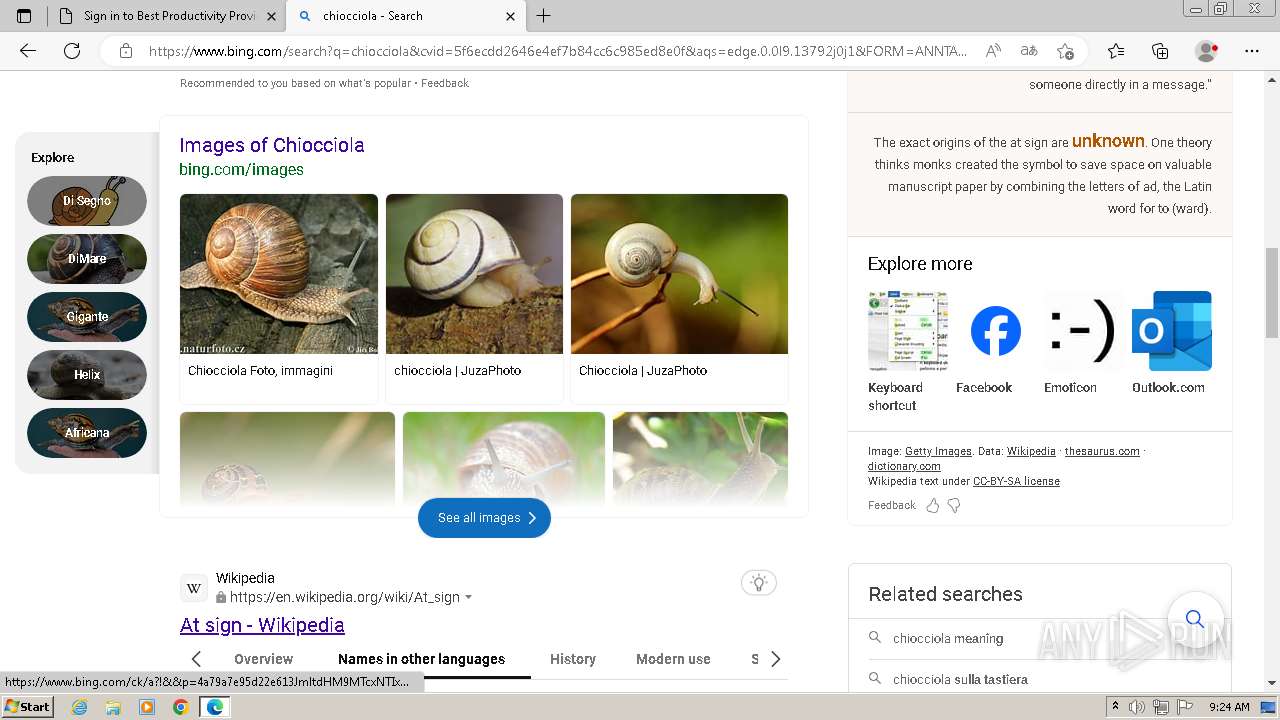Open Facebook explore more tile
The image size is (1280, 720).
click(x=995, y=343)
